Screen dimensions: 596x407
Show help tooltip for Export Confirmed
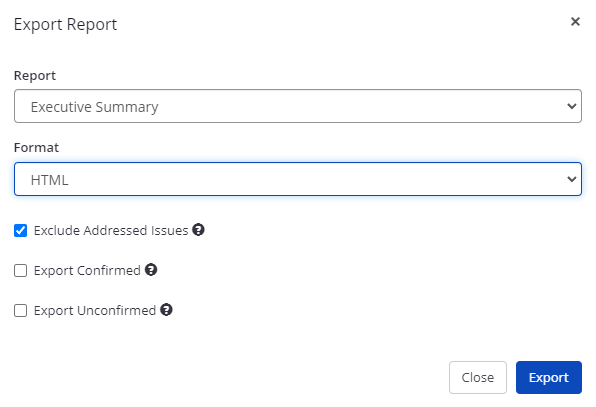[x=151, y=270]
